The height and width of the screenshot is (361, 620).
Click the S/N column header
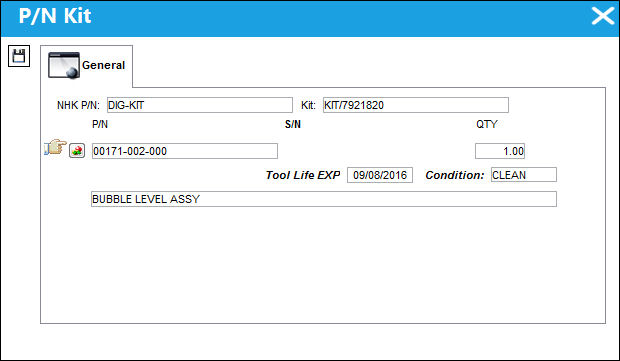[x=293, y=124]
